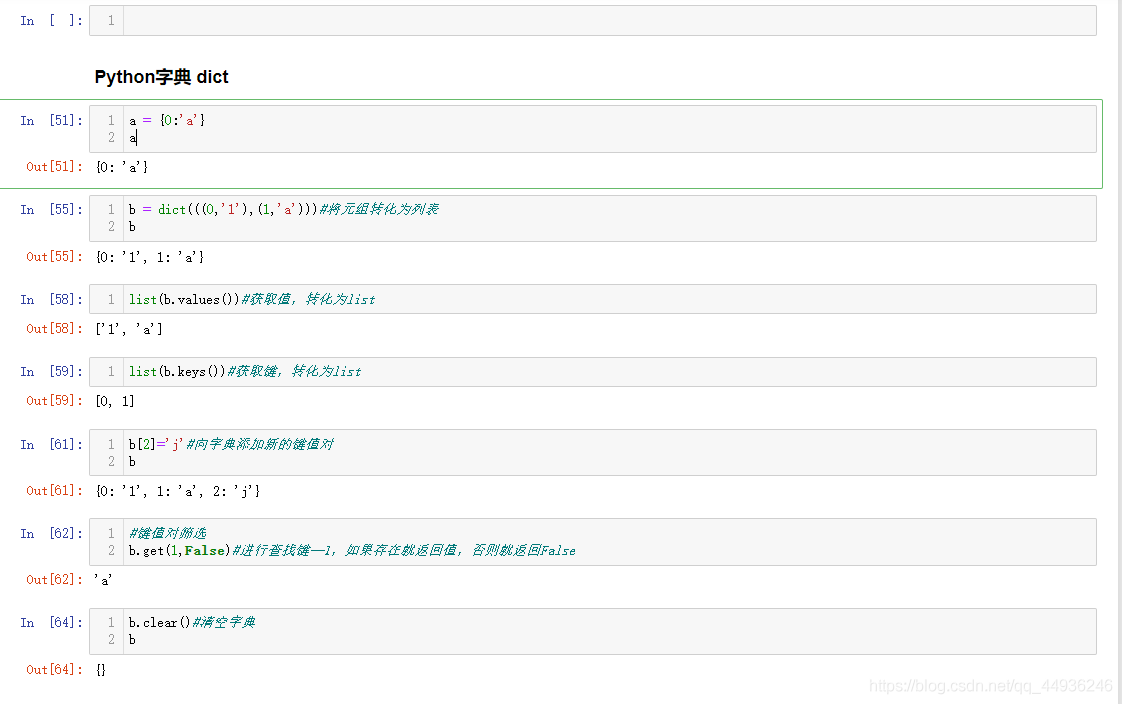Image resolution: width=1122 pixels, height=704 pixels.
Task: Select the list(b.values()) code cell
Action: coord(592,299)
